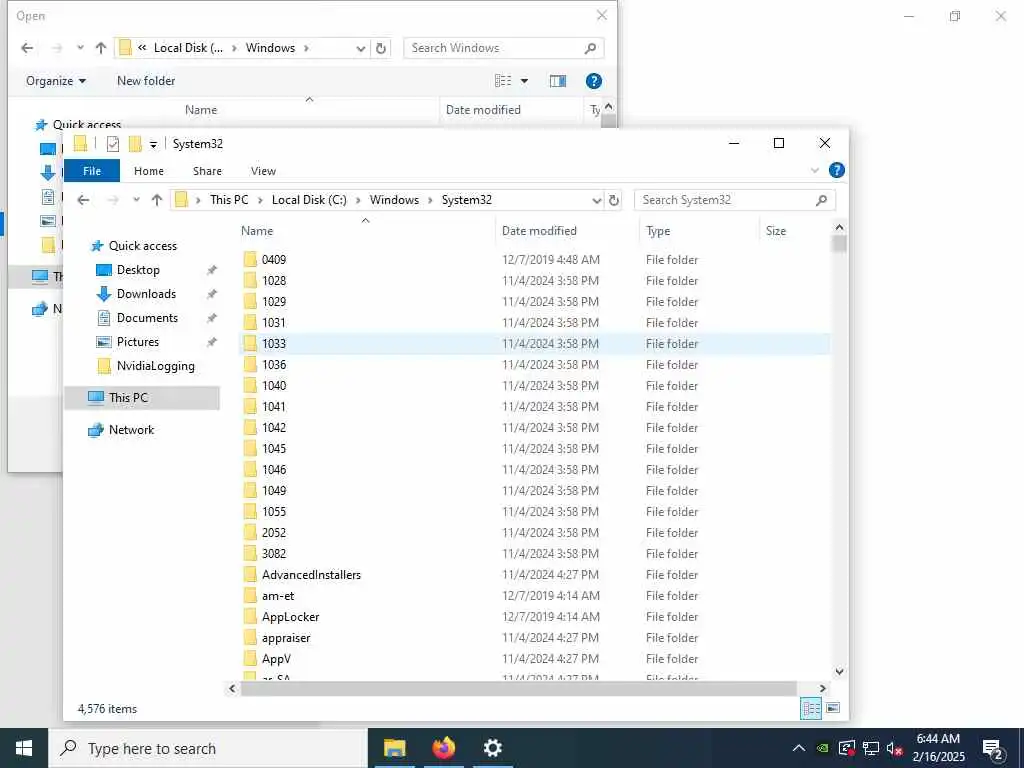This screenshot has height=768, width=1024.
Task: Go up one level in System32 window
Action: point(157,200)
